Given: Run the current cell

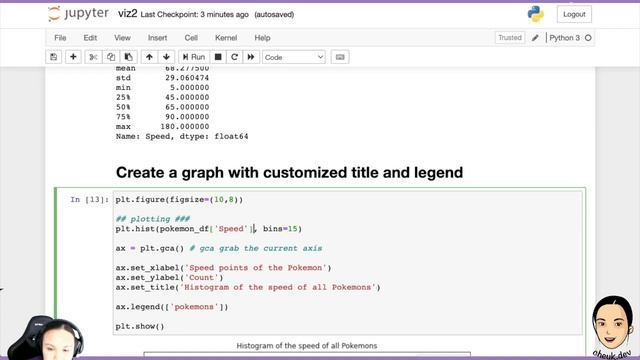Looking at the screenshot, I should point(194,57).
